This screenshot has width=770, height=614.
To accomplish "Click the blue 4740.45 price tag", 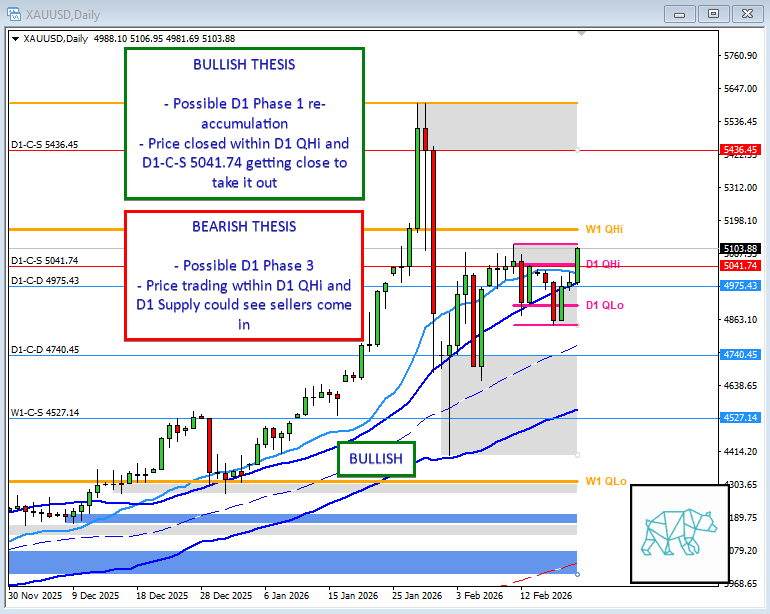I will 738,355.
